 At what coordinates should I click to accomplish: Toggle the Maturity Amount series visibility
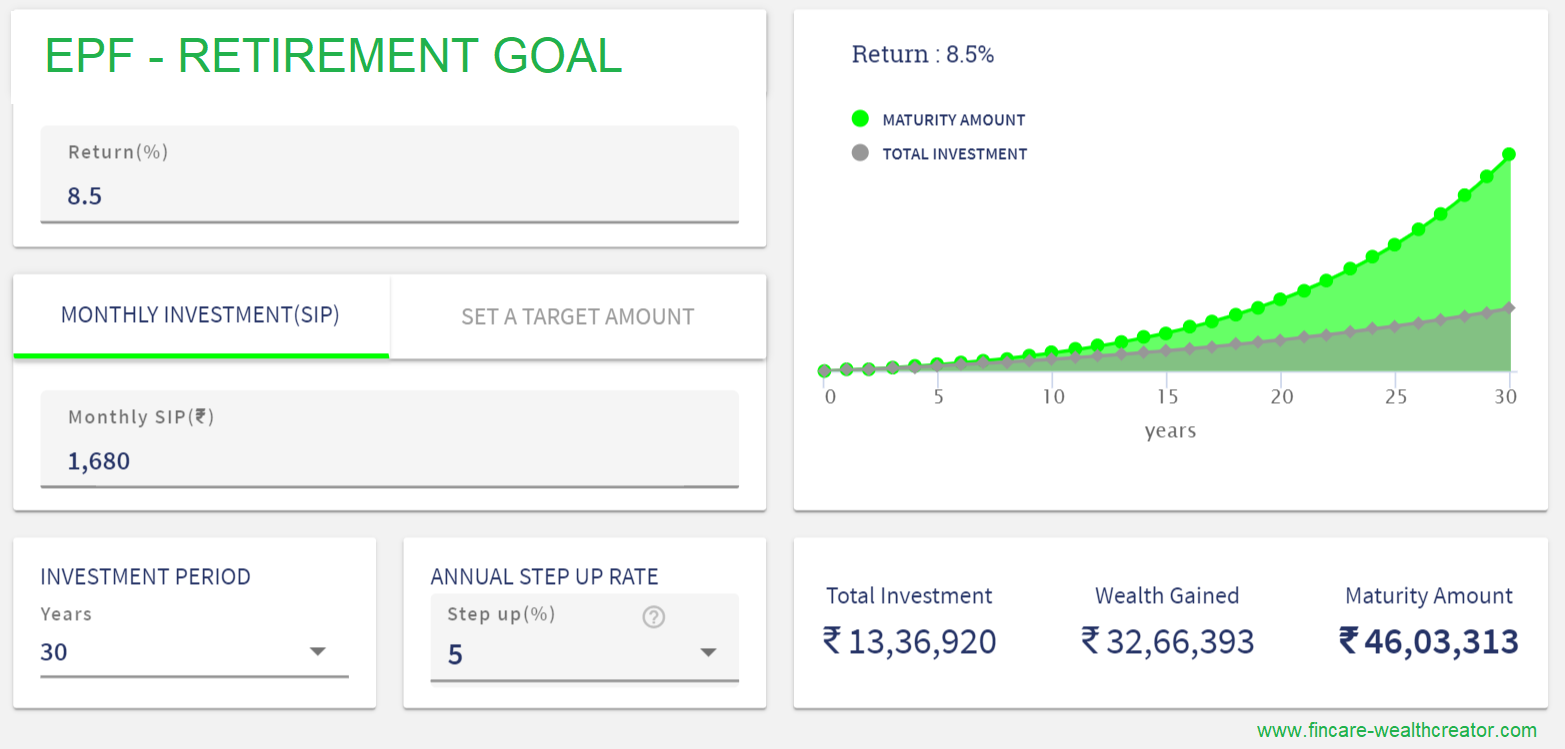[x=953, y=119]
